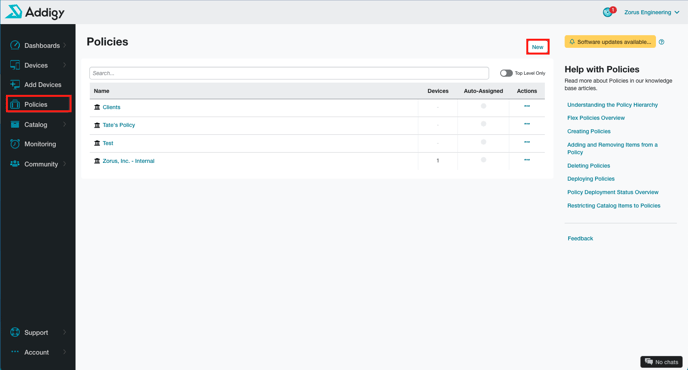The height and width of the screenshot is (370, 688).
Task: Click the Monitoring alarm icon
Action: tap(15, 144)
